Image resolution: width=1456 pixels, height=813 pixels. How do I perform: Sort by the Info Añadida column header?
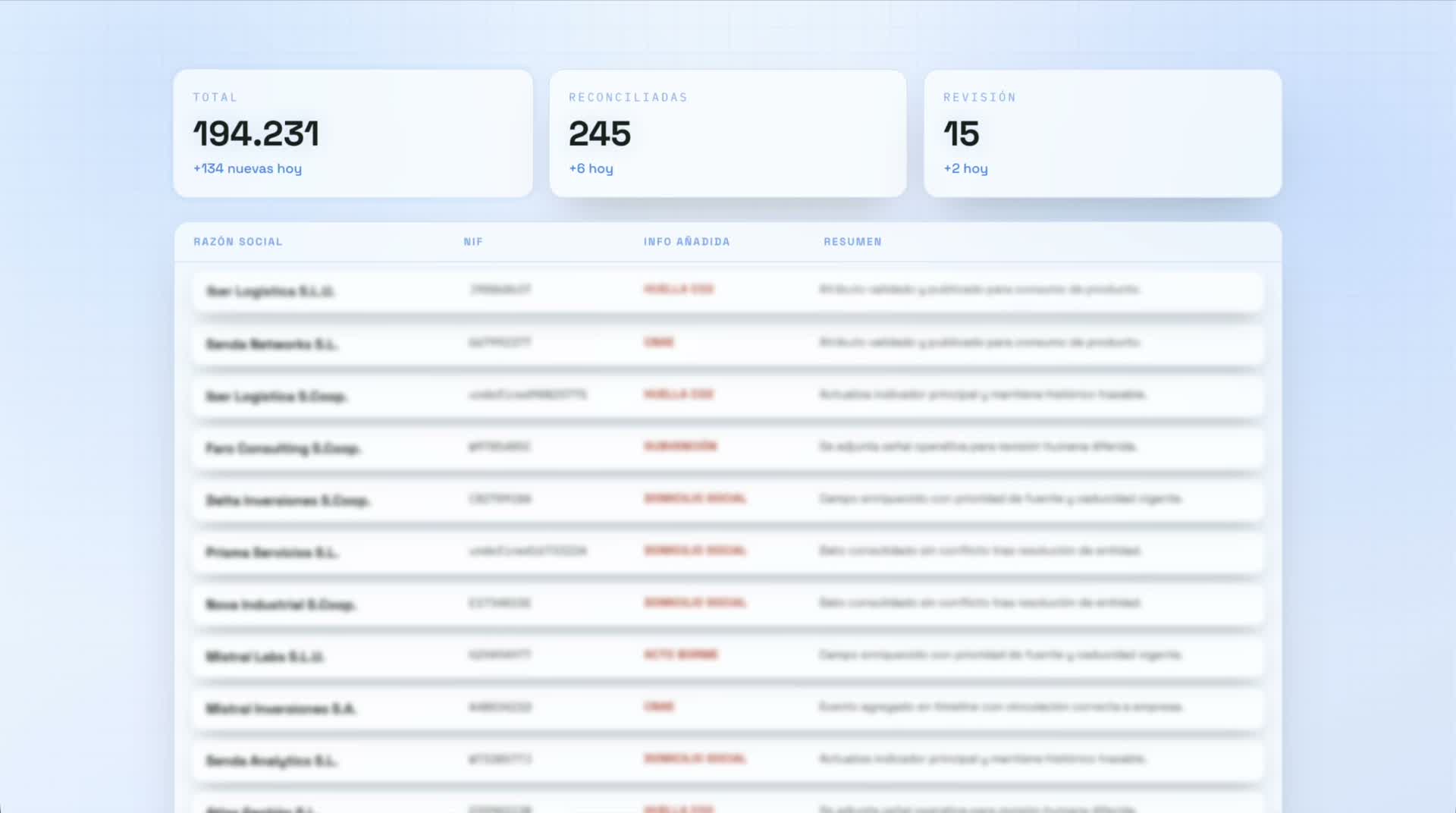686,241
